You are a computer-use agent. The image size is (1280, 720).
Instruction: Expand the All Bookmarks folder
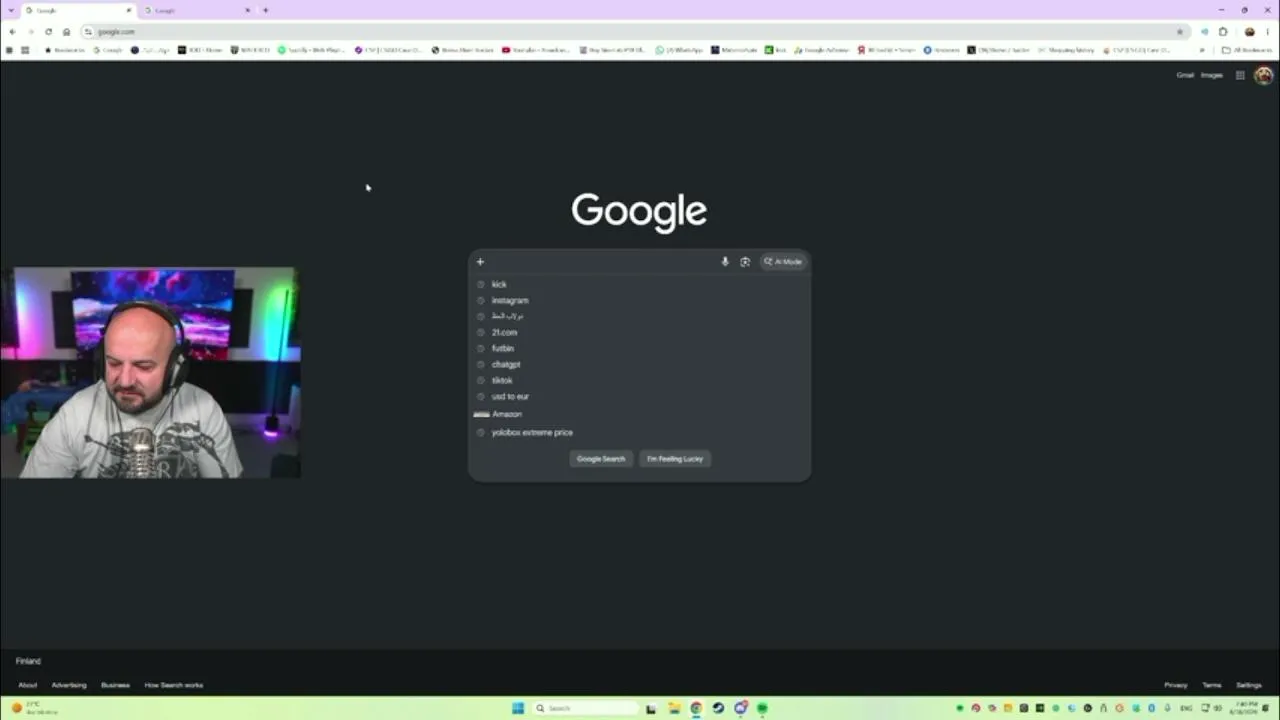point(1245,50)
